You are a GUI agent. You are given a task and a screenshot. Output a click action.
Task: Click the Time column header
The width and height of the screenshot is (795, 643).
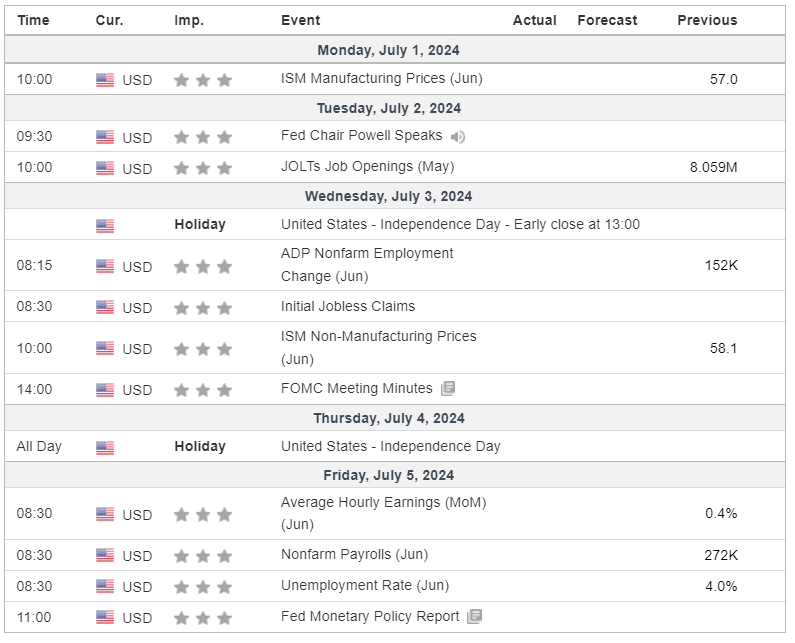tap(33, 20)
